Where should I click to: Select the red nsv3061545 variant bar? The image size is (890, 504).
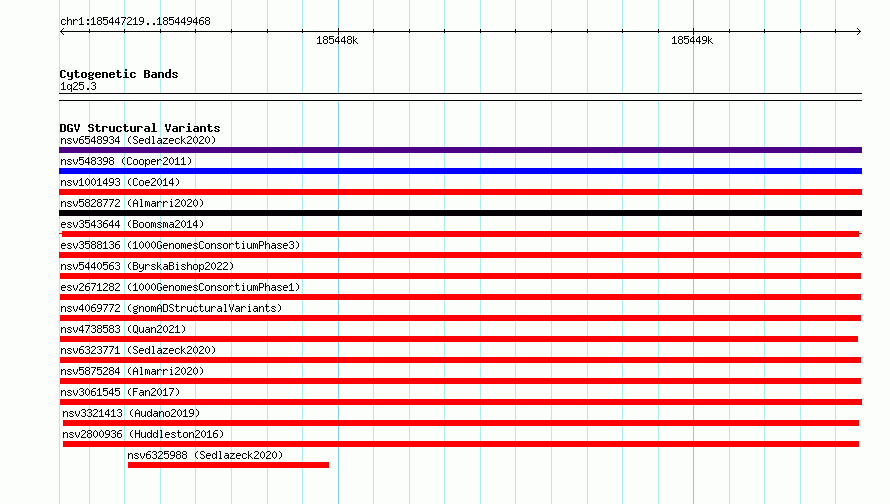[x=460, y=402]
